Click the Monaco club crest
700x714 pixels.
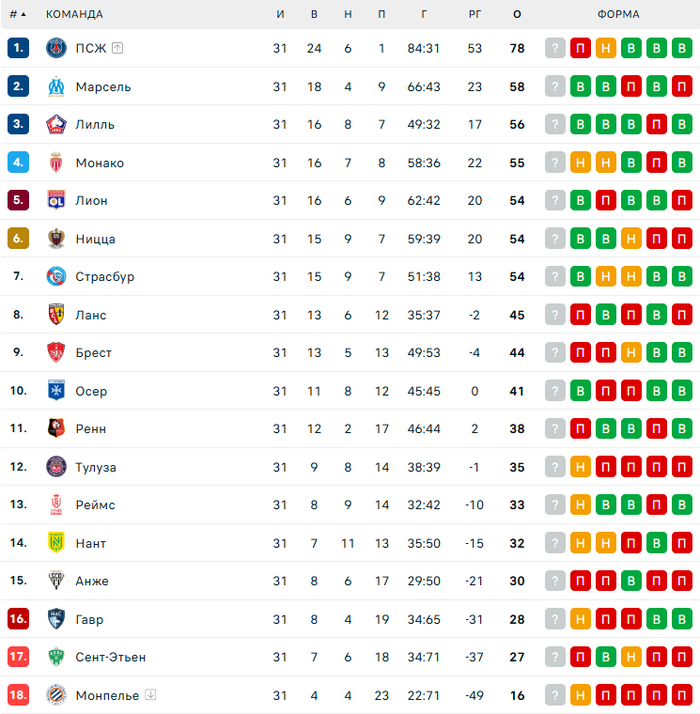[x=56, y=162]
